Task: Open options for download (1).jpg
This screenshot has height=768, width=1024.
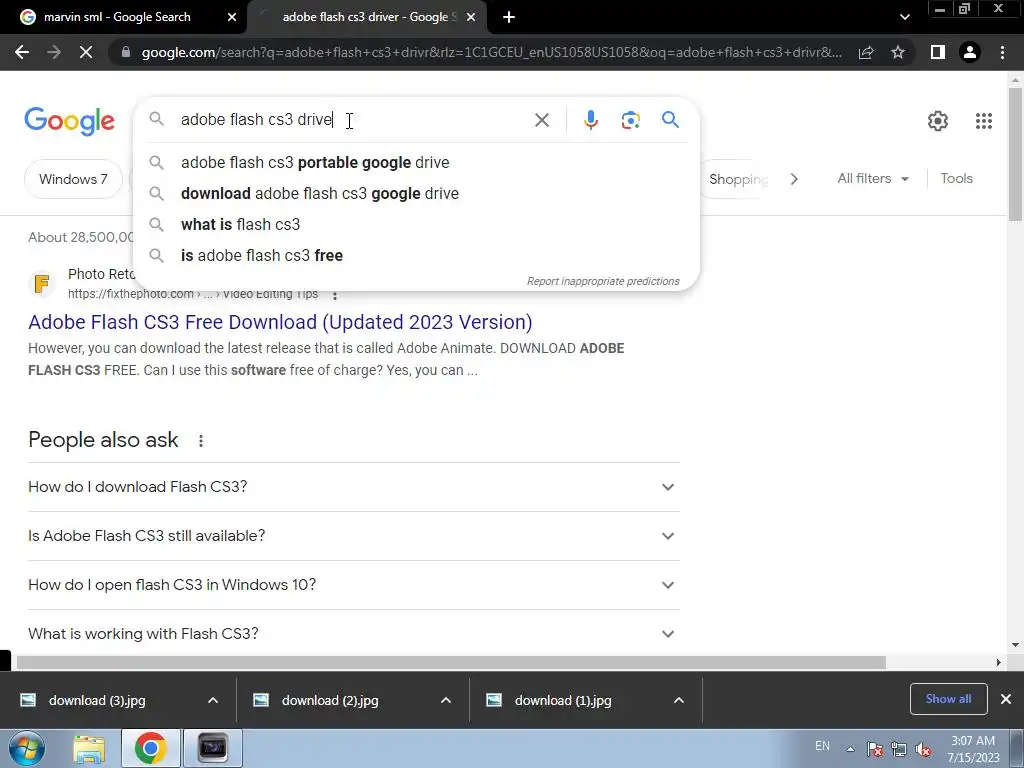Action: coord(679,701)
